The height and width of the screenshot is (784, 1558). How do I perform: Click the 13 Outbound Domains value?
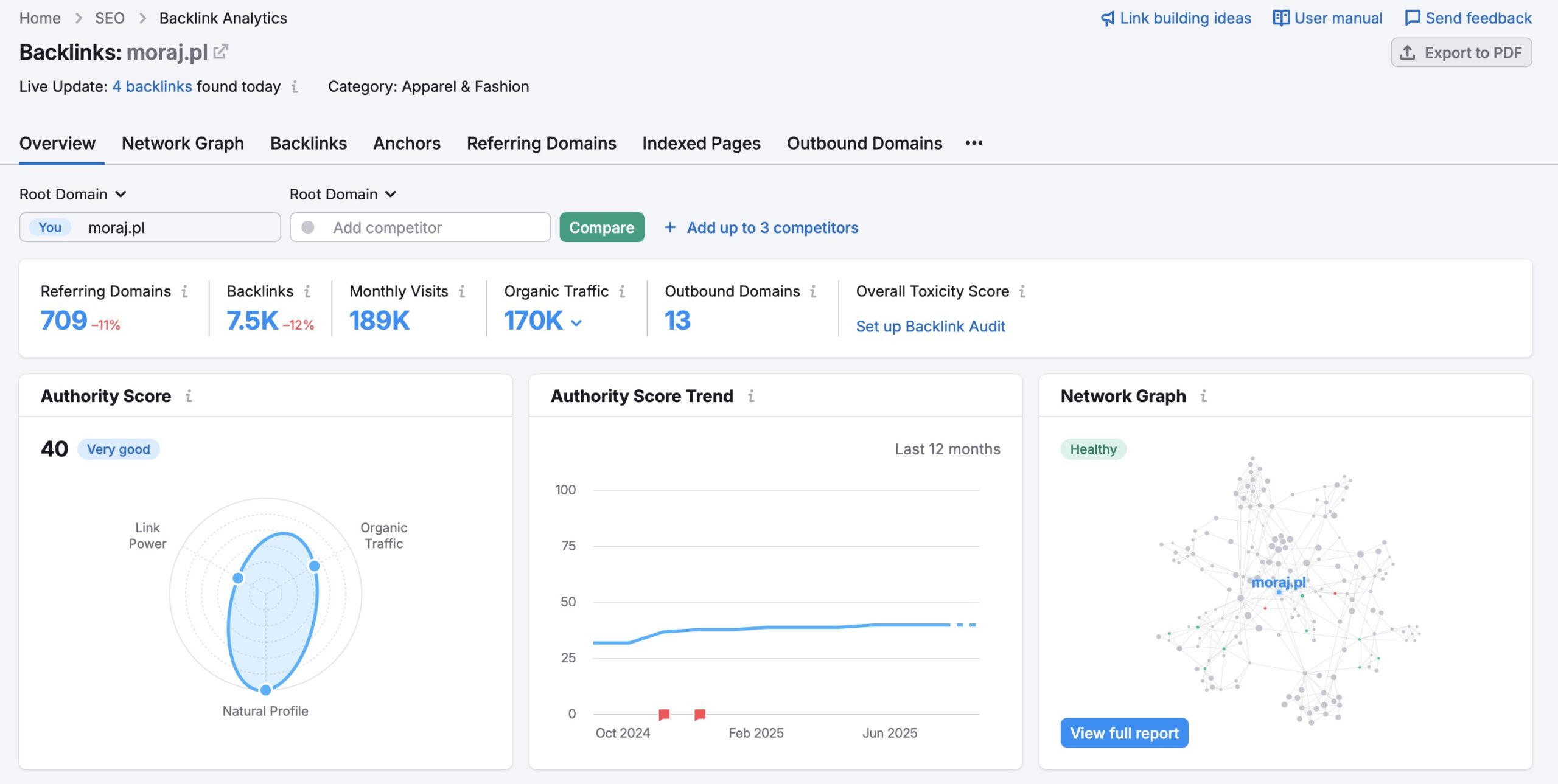coord(677,321)
